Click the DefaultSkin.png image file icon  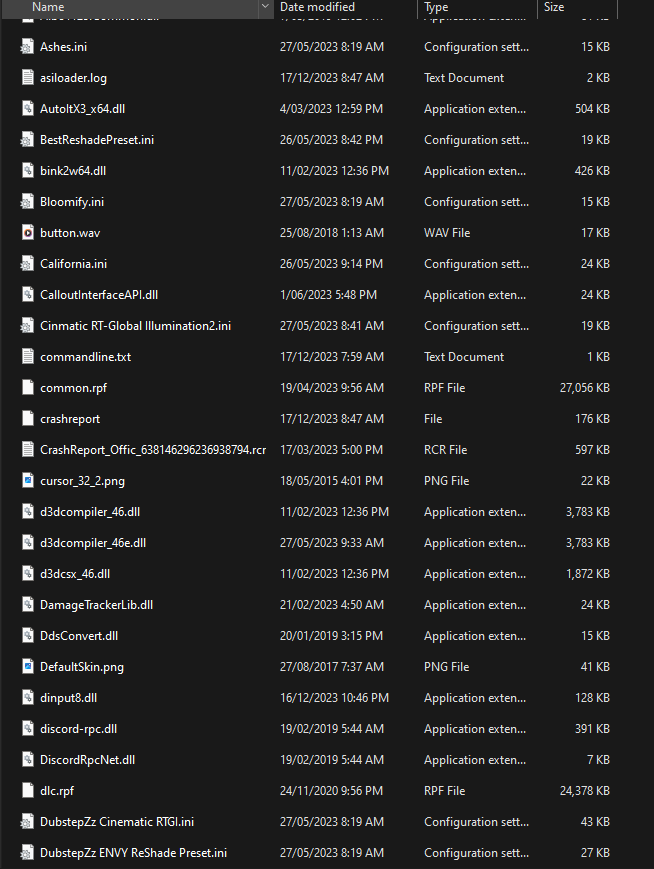tap(27, 667)
